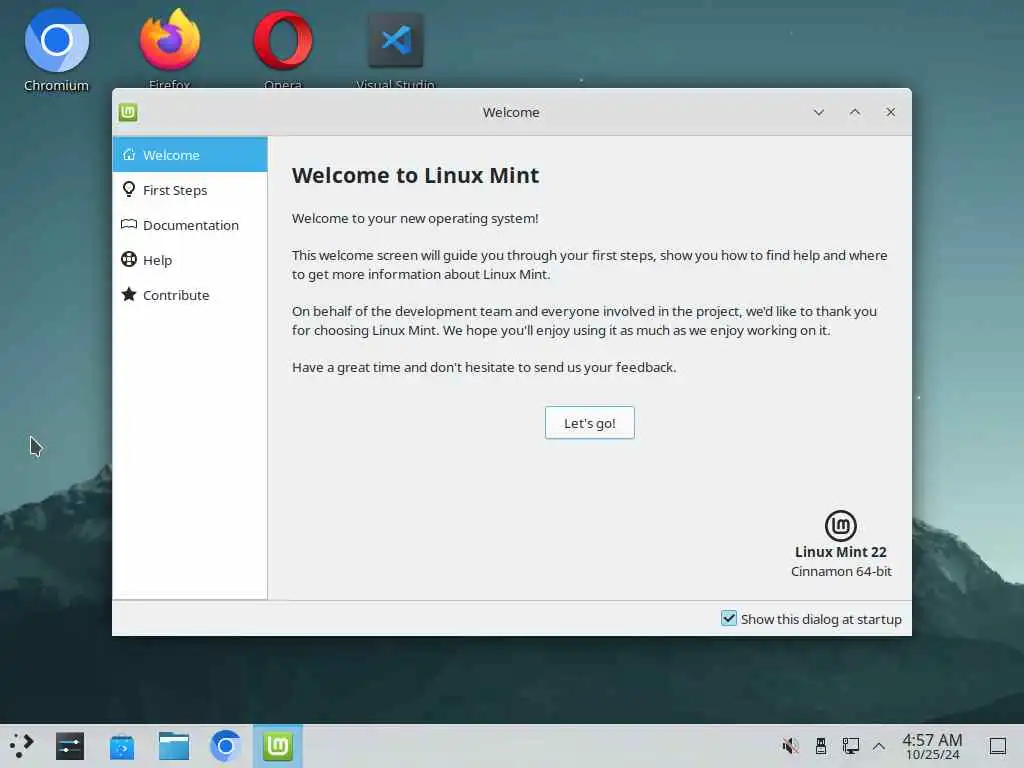Open the removable devices tray icon

[821, 746]
